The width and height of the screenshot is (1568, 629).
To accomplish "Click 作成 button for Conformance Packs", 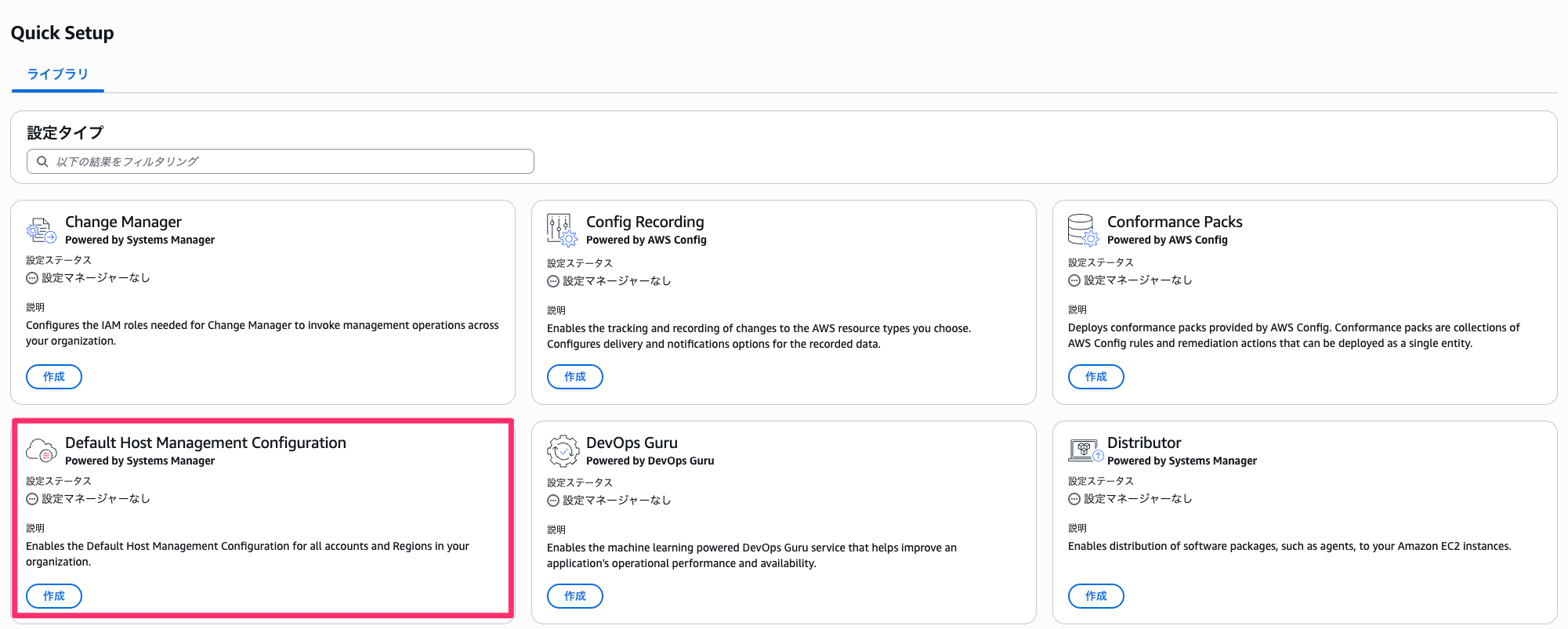I will 1096,377.
